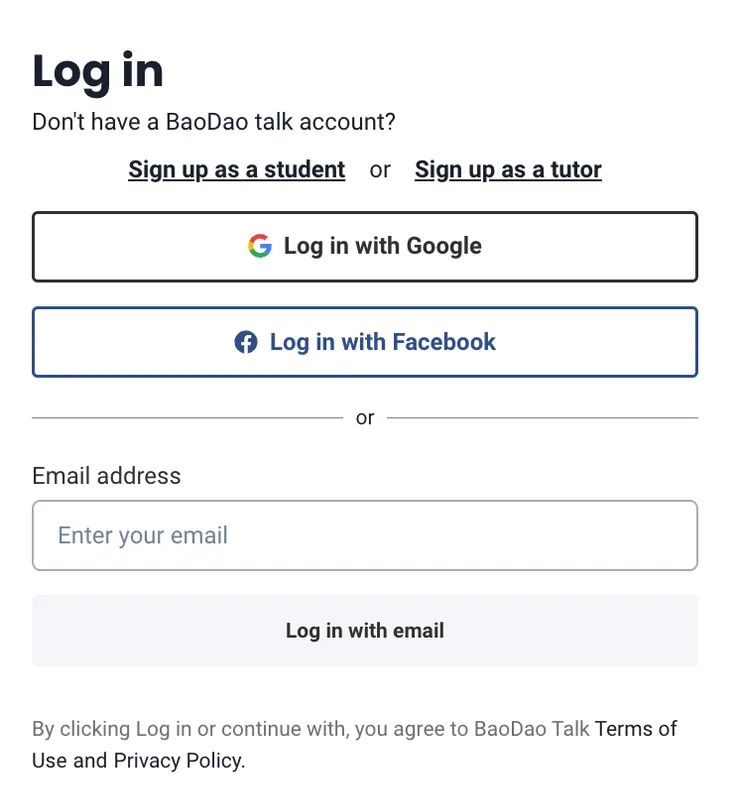Click inside the Enter your email box
Screen dimensions: 740x809
click(365, 535)
